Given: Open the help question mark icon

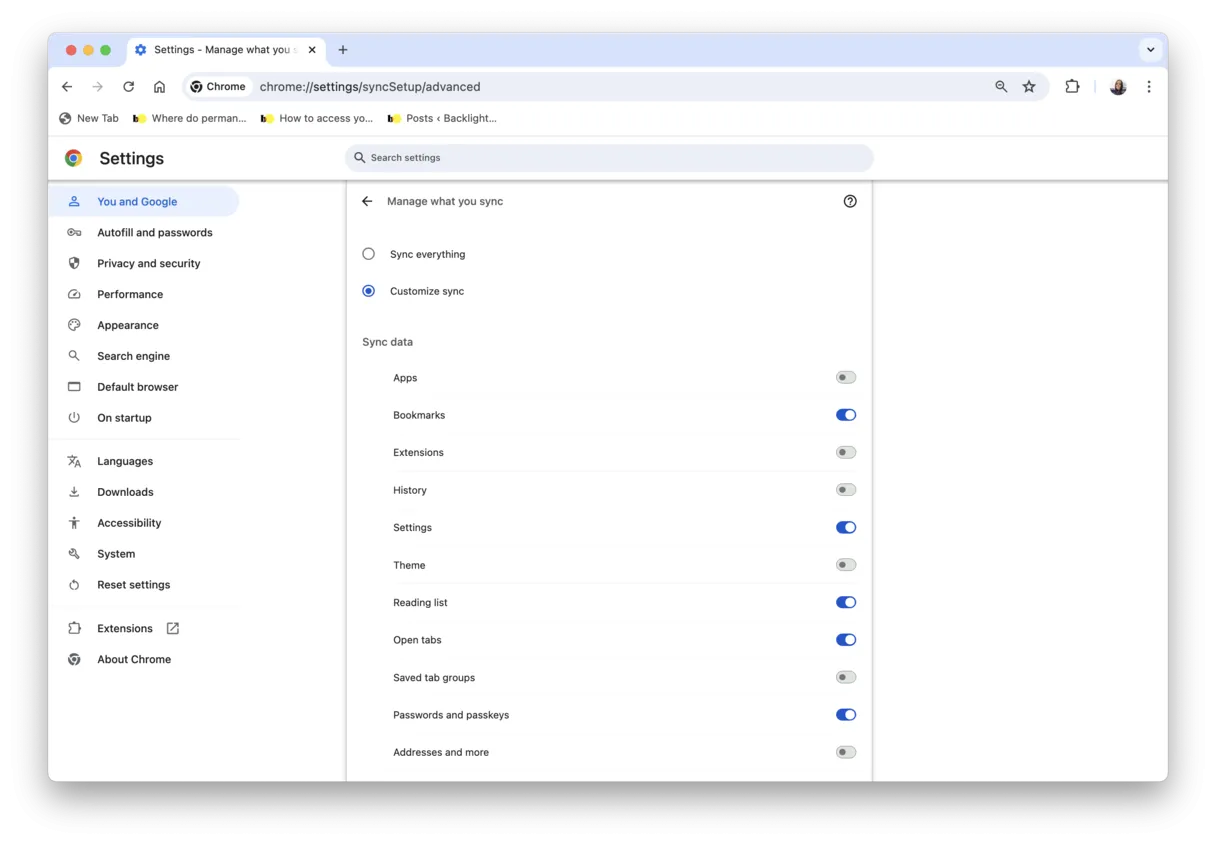Looking at the screenshot, I should coord(850,201).
